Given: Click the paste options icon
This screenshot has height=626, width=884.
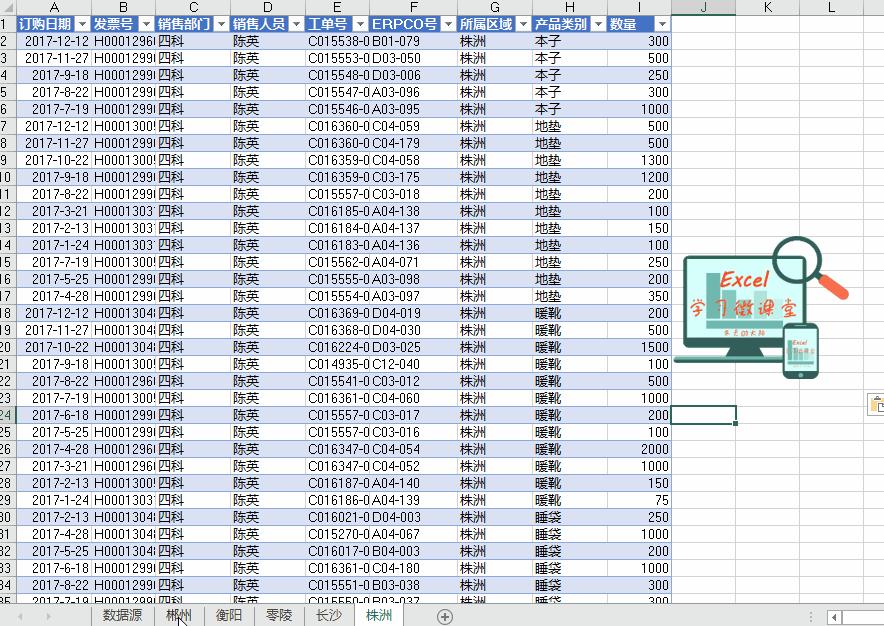Looking at the screenshot, I should pos(876,404).
